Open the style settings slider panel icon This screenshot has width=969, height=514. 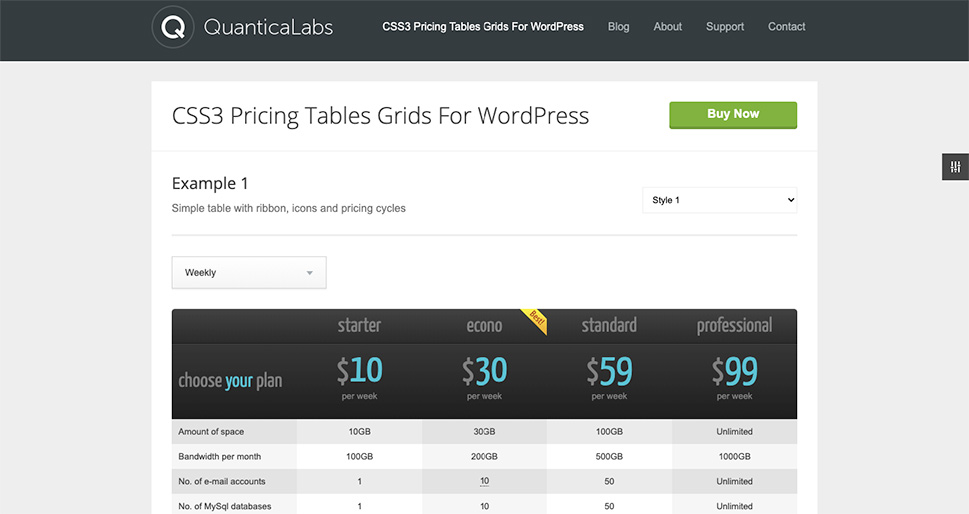point(955,167)
